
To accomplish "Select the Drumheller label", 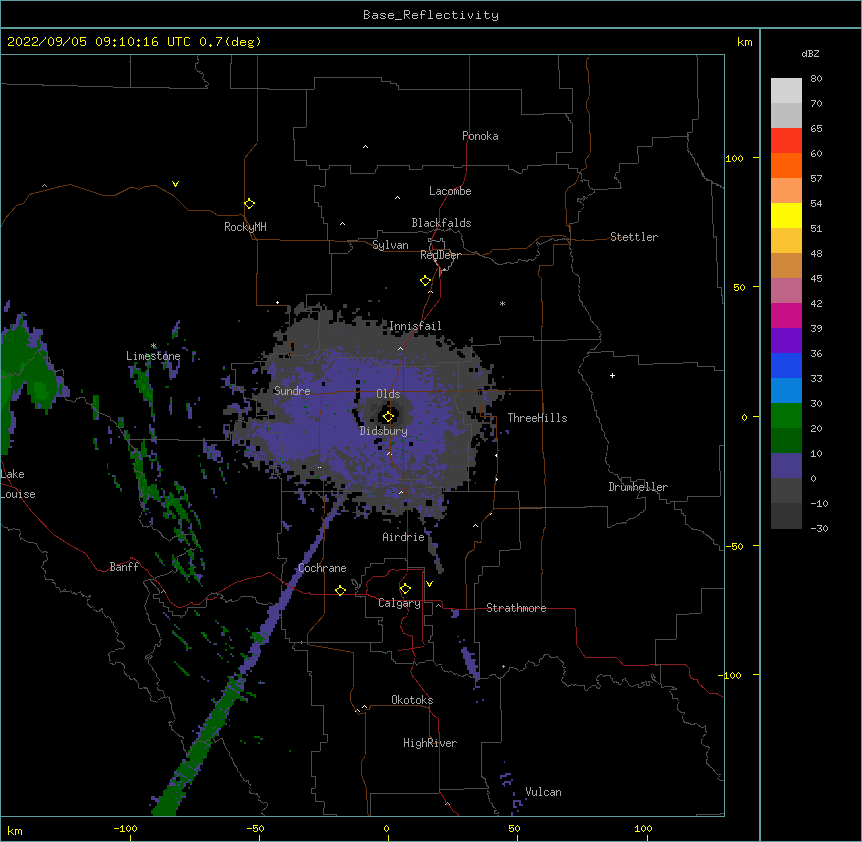I will tap(638, 487).
